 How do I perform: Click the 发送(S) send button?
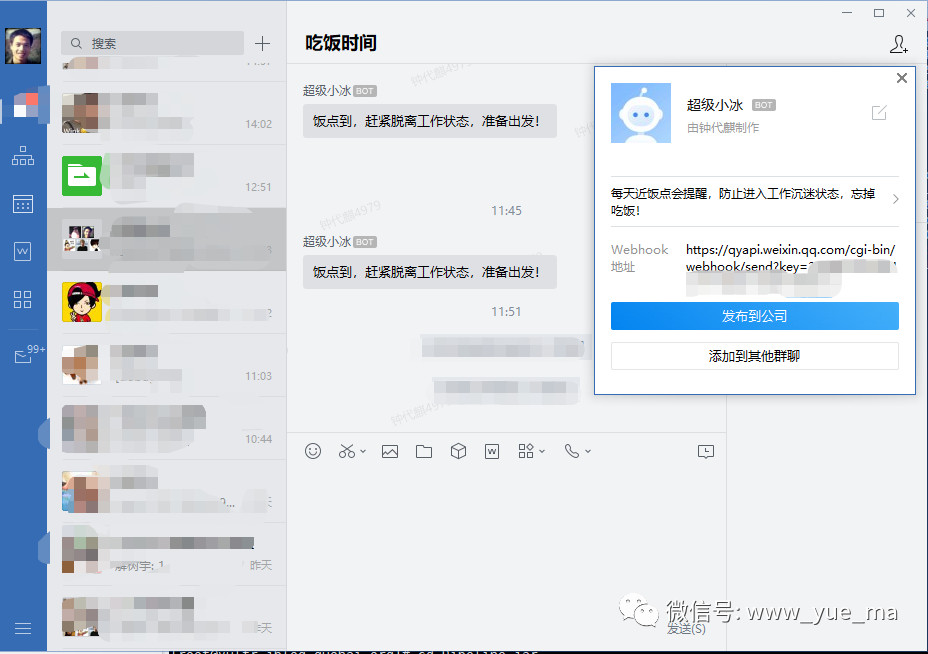(687, 629)
